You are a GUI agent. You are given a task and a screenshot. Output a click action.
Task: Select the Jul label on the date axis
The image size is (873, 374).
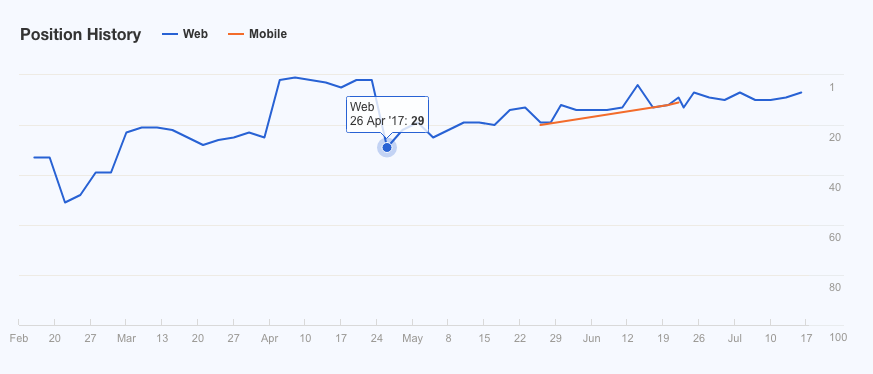[735, 338]
